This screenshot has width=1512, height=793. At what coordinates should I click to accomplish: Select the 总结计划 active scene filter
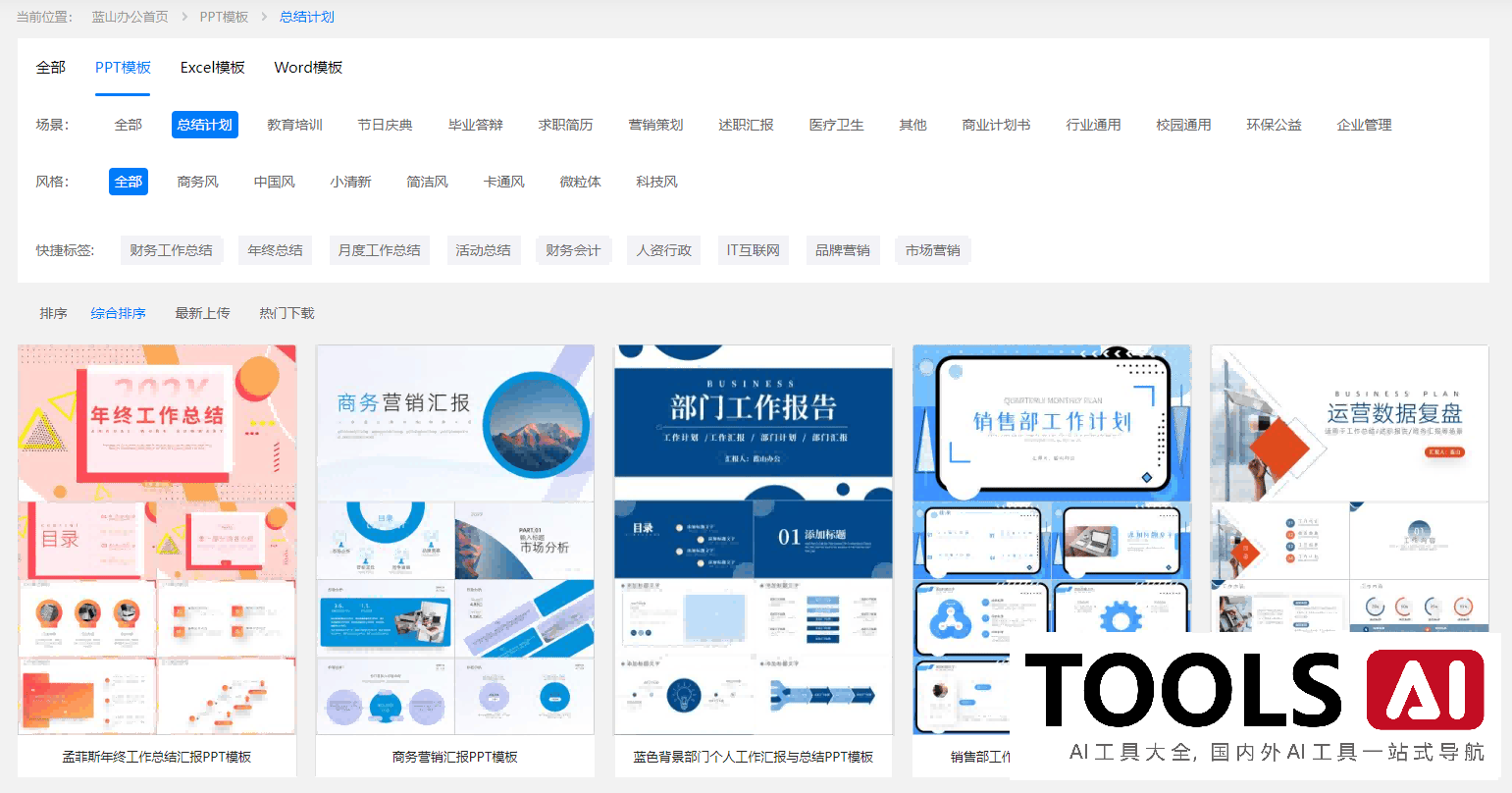pyautogui.click(x=204, y=125)
